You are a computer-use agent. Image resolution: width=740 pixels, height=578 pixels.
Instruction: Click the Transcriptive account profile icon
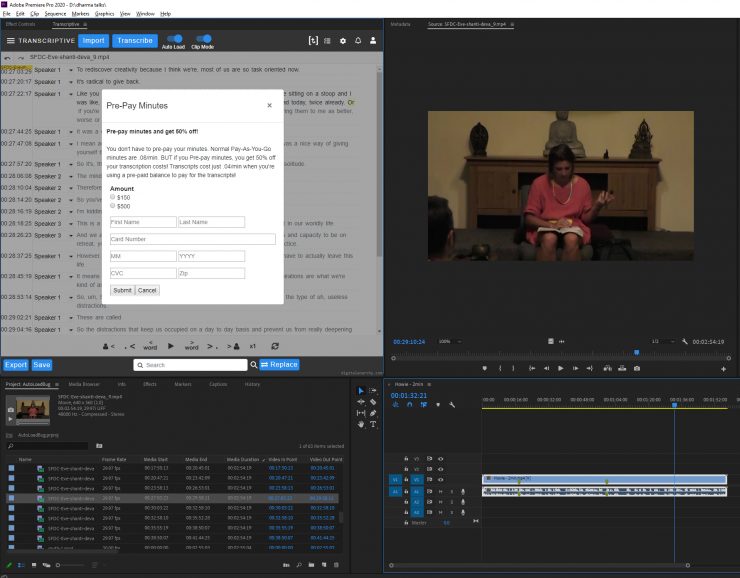click(x=373, y=41)
